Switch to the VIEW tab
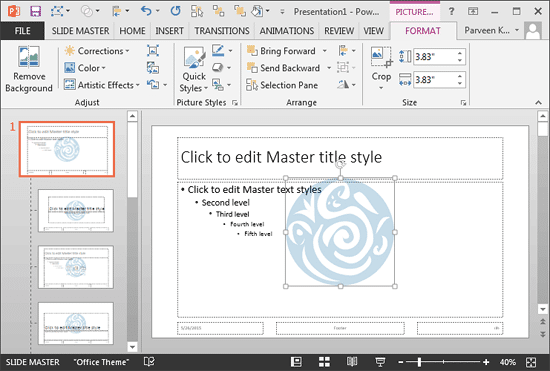 click(373, 31)
